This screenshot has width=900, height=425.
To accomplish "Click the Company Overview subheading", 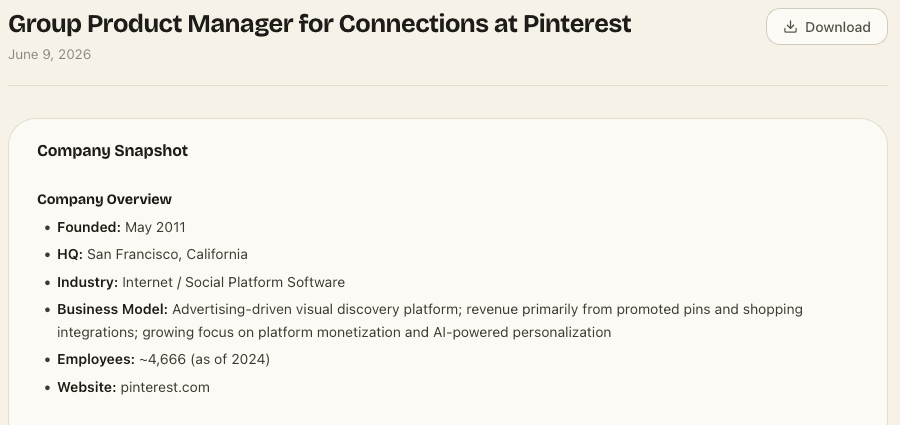I will tap(104, 199).
